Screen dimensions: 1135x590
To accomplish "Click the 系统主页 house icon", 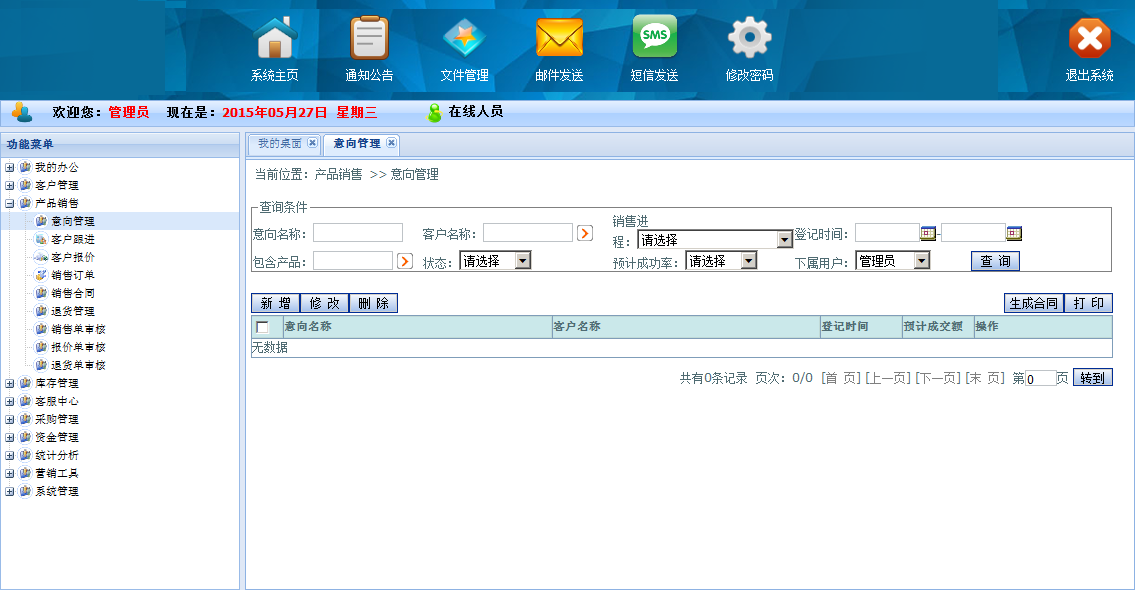I will coord(275,39).
